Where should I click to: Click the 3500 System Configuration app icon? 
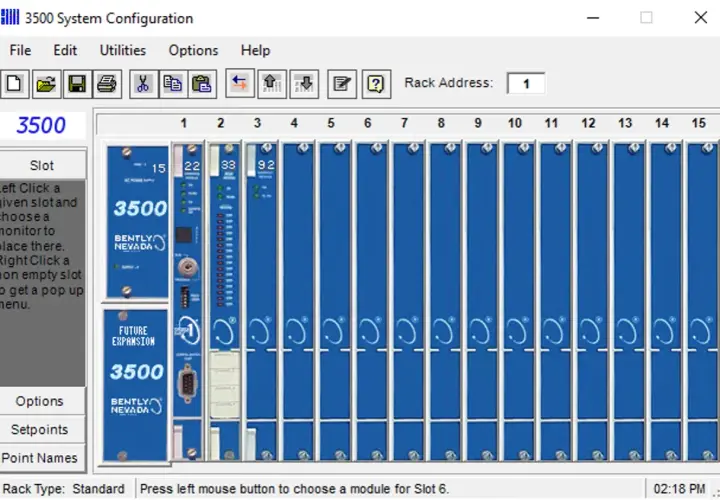pos(10,17)
